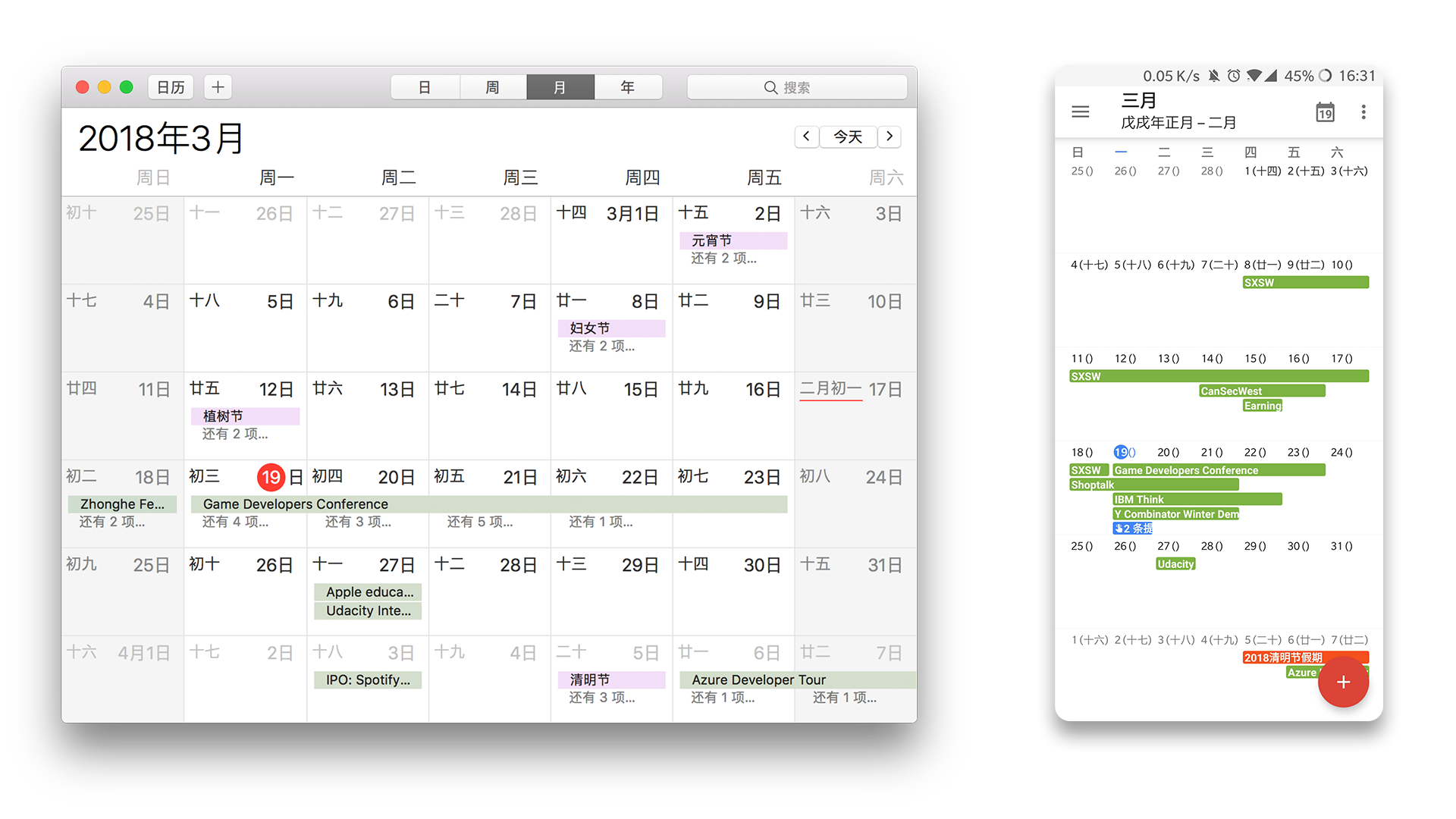Open the IPO: Spotify... event on April 3

click(368, 680)
